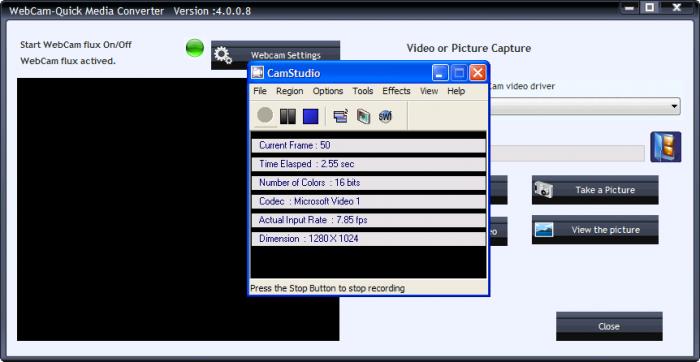
Task: Click the Close button in the converter window
Action: 609,326
